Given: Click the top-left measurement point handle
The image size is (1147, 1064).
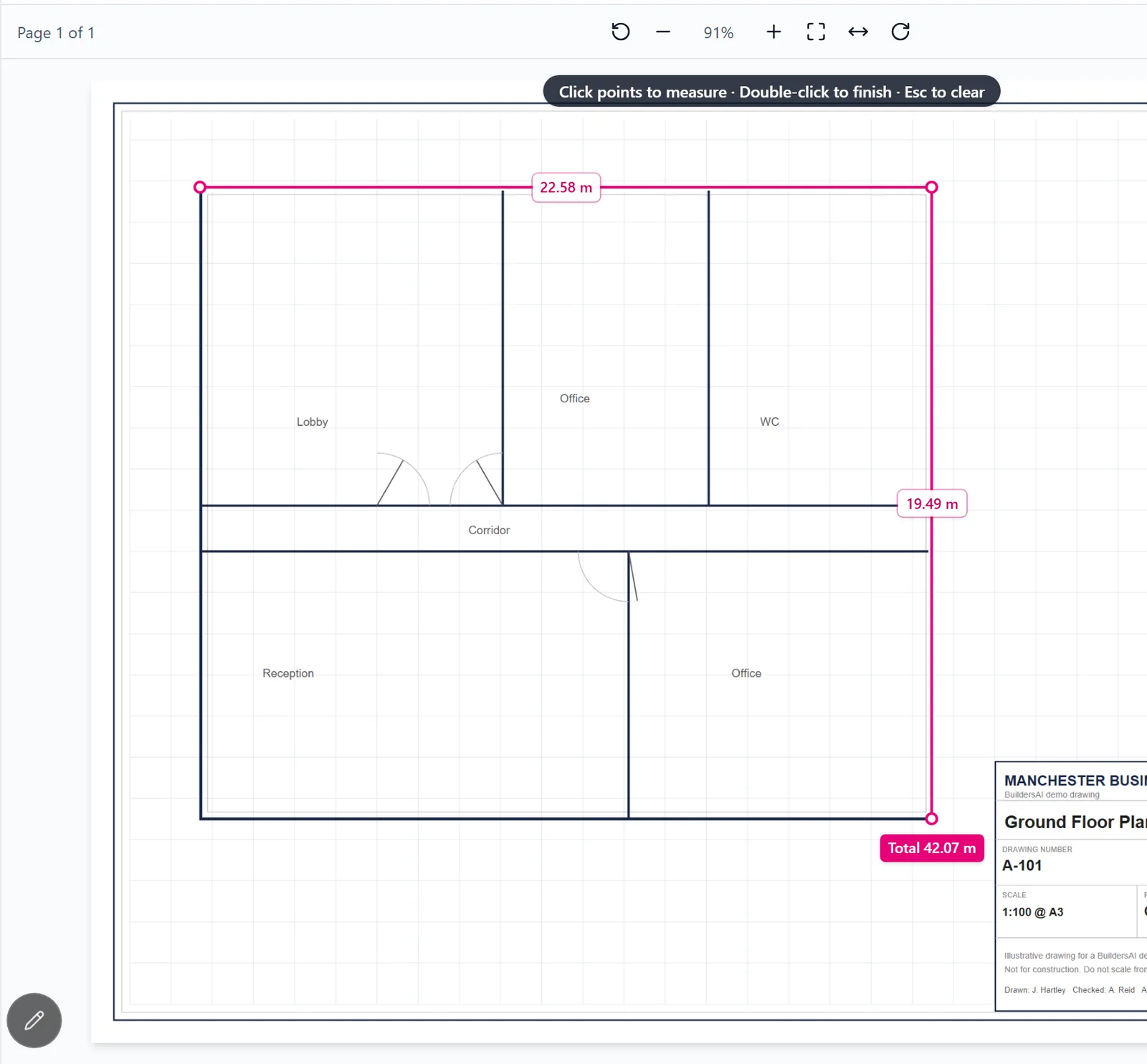Looking at the screenshot, I should [200, 187].
